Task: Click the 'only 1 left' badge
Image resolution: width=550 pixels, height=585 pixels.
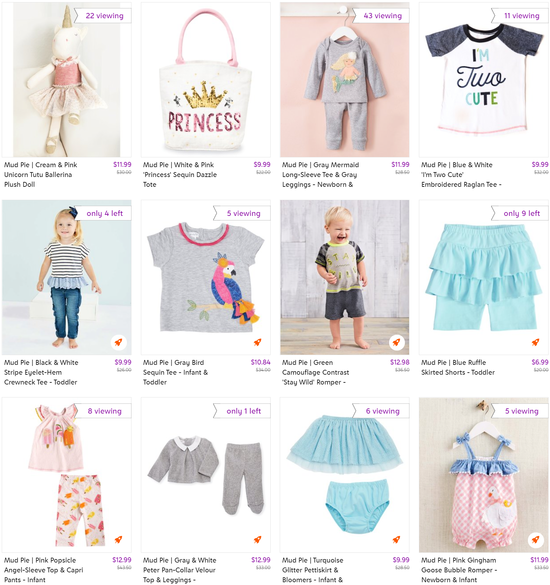Action: coord(242,411)
